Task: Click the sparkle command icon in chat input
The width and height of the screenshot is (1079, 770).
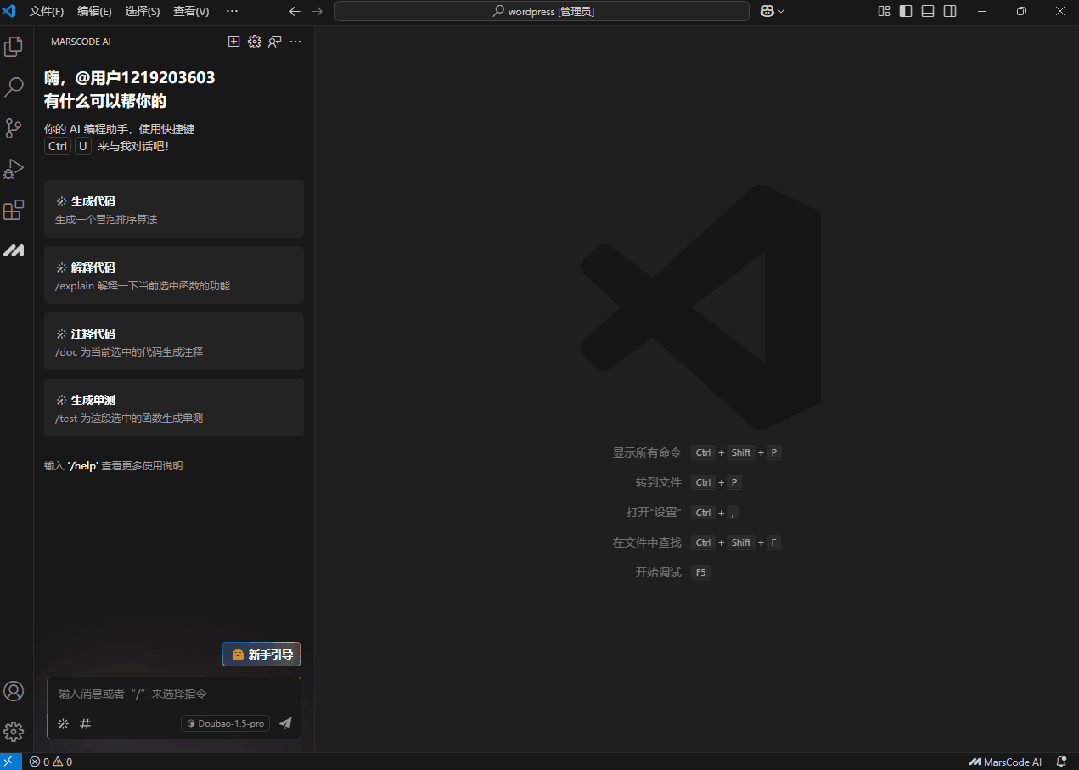Action: click(x=63, y=723)
